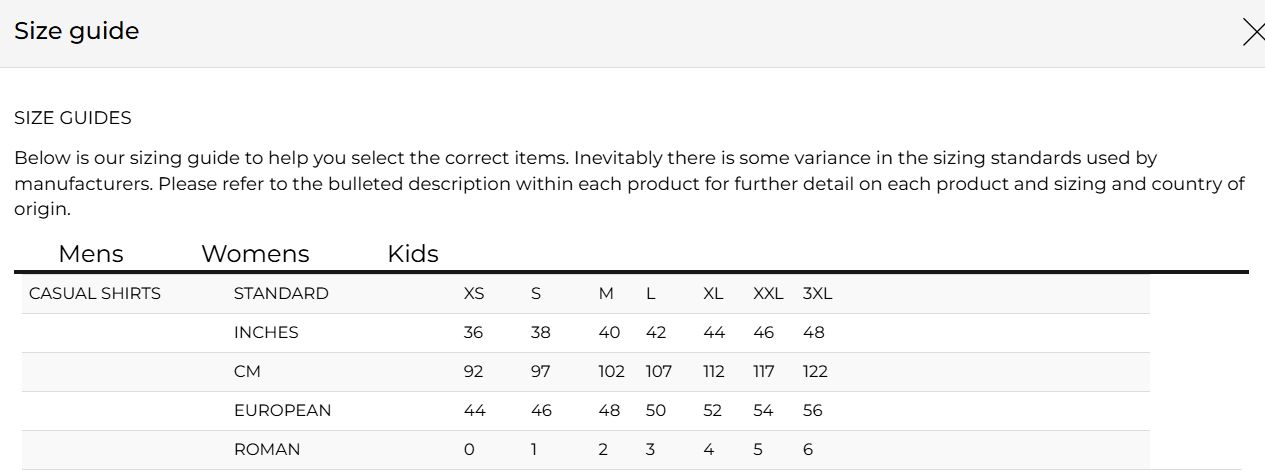Viewport: 1265px width, 470px height.
Task: Close the Size guide dialog
Action: click(1252, 33)
